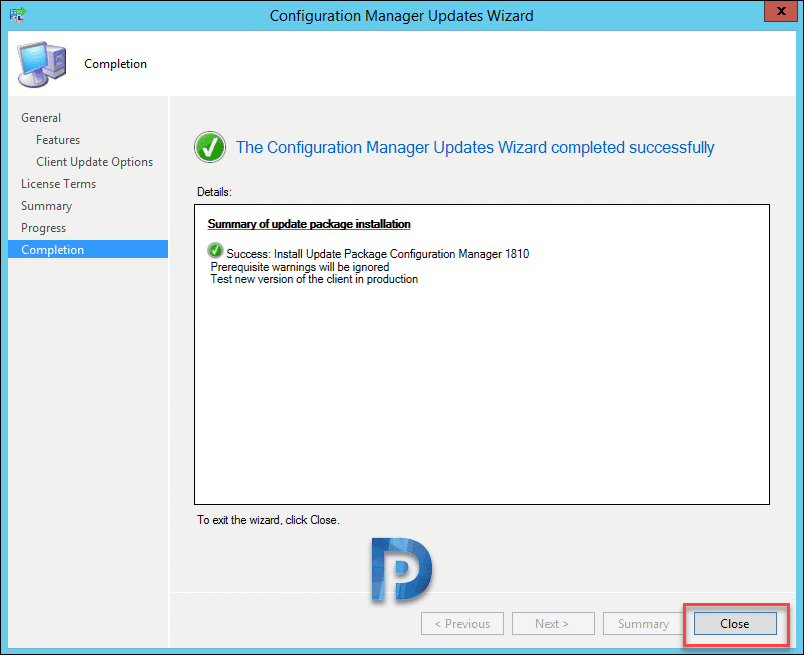Click the disabled Summary button

643,624
